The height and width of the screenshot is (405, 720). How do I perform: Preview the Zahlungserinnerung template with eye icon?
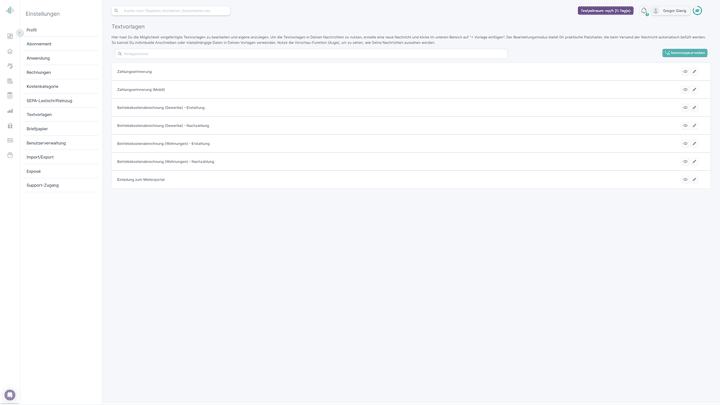[x=685, y=72]
